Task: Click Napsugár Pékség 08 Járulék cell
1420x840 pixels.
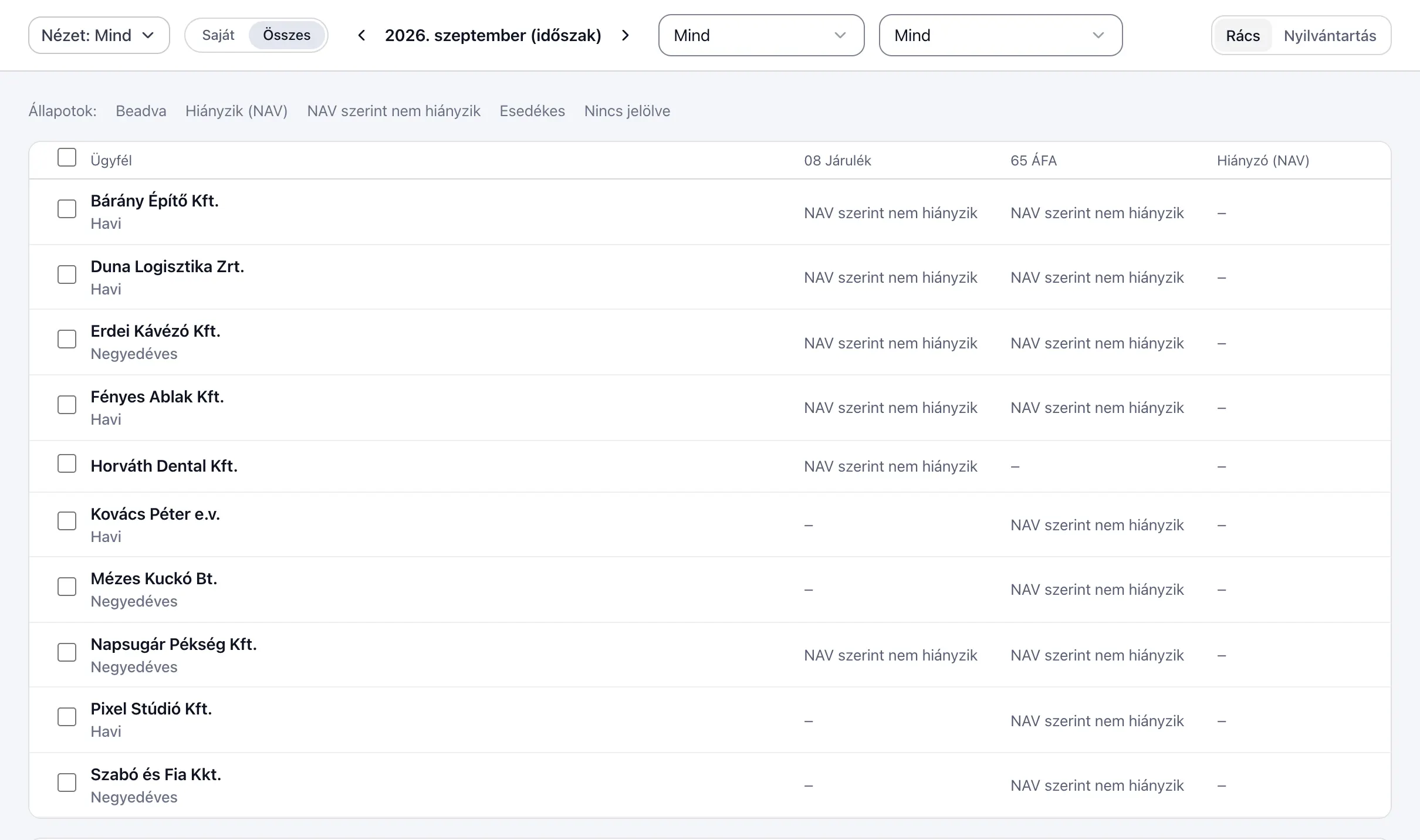Action: 890,655
